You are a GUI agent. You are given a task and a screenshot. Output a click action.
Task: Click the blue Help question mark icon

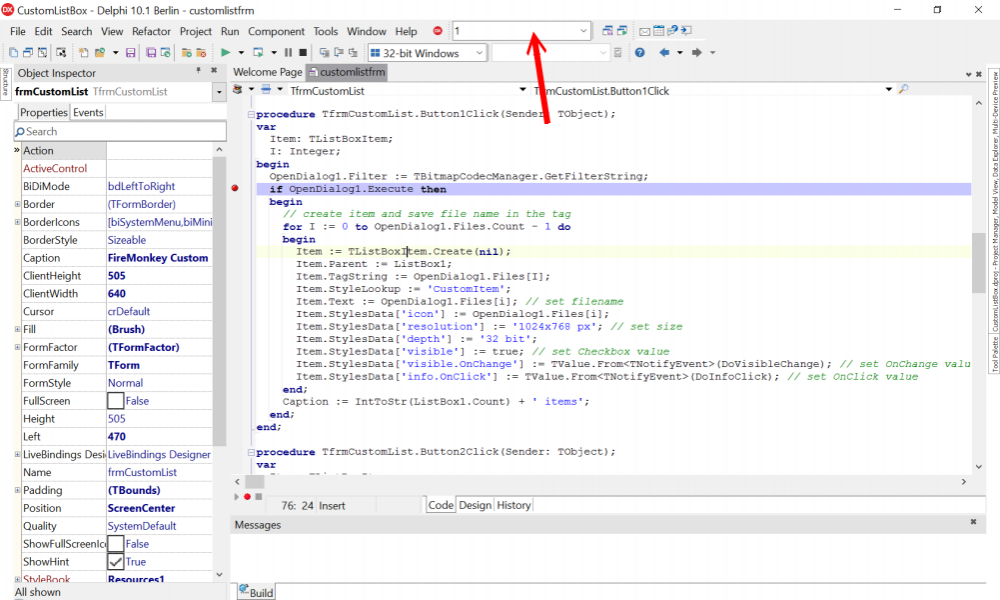(x=640, y=53)
